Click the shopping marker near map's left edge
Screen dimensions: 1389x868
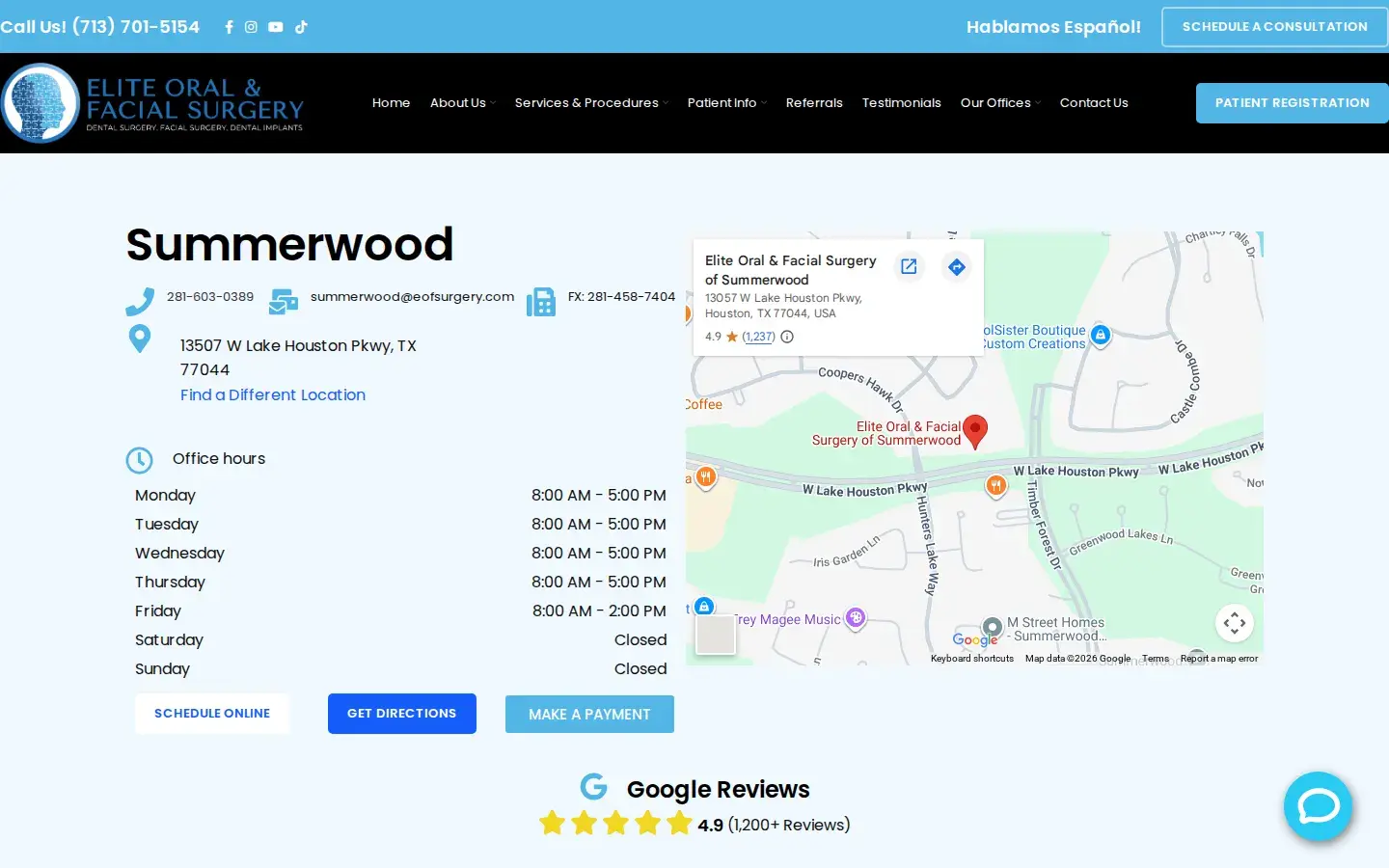click(704, 607)
